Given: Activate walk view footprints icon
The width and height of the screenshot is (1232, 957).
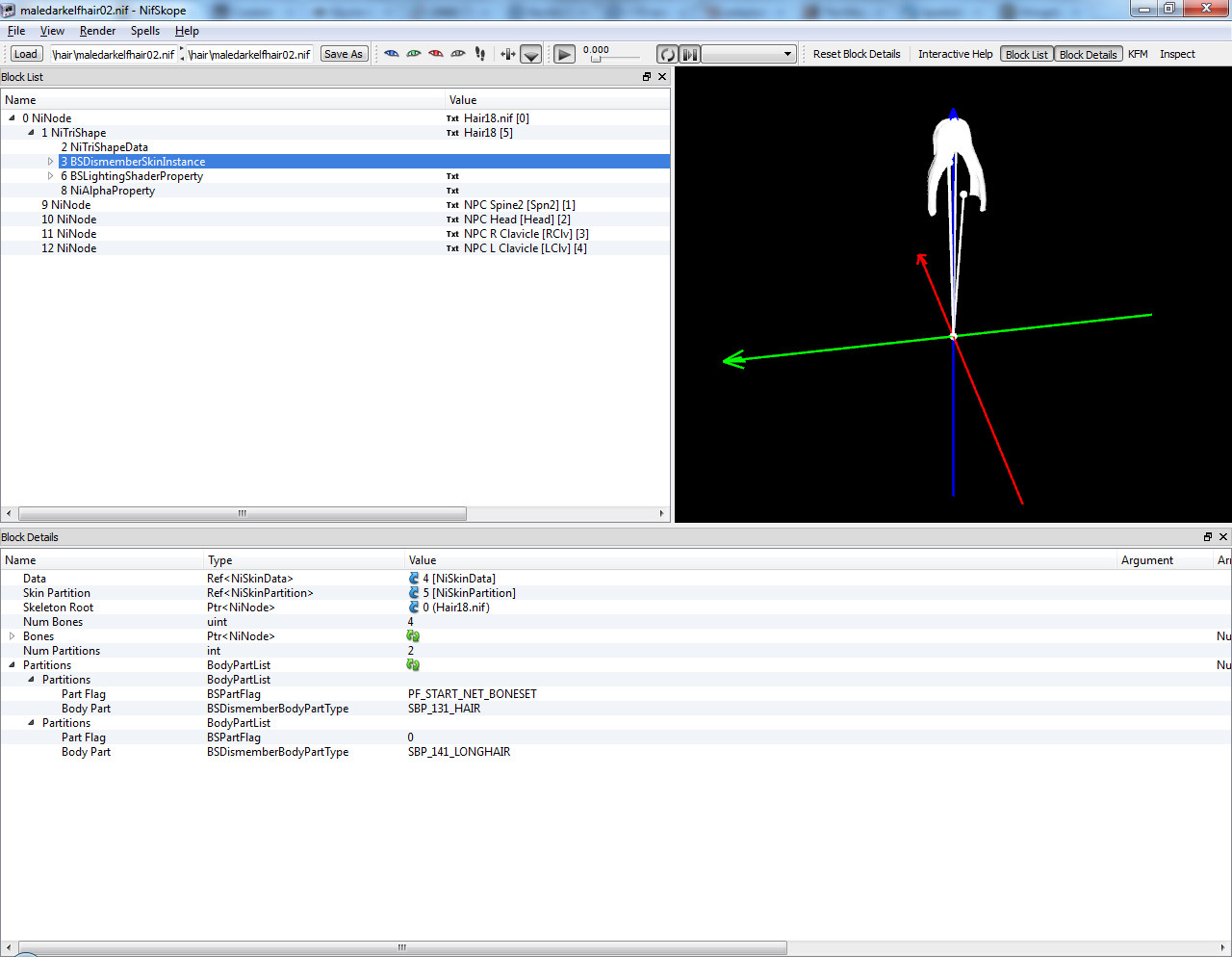Looking at the screenshot, I should point(480,54).
